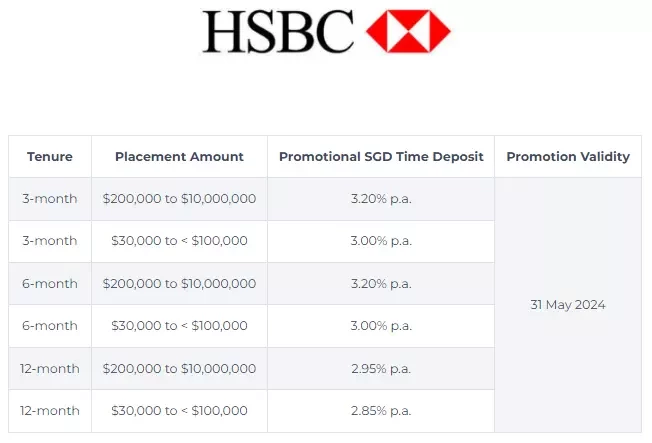Click the 3.00% p.a. rate for 3-month
Viewport: 652px width, 443px height.
(x=381, y=241)
